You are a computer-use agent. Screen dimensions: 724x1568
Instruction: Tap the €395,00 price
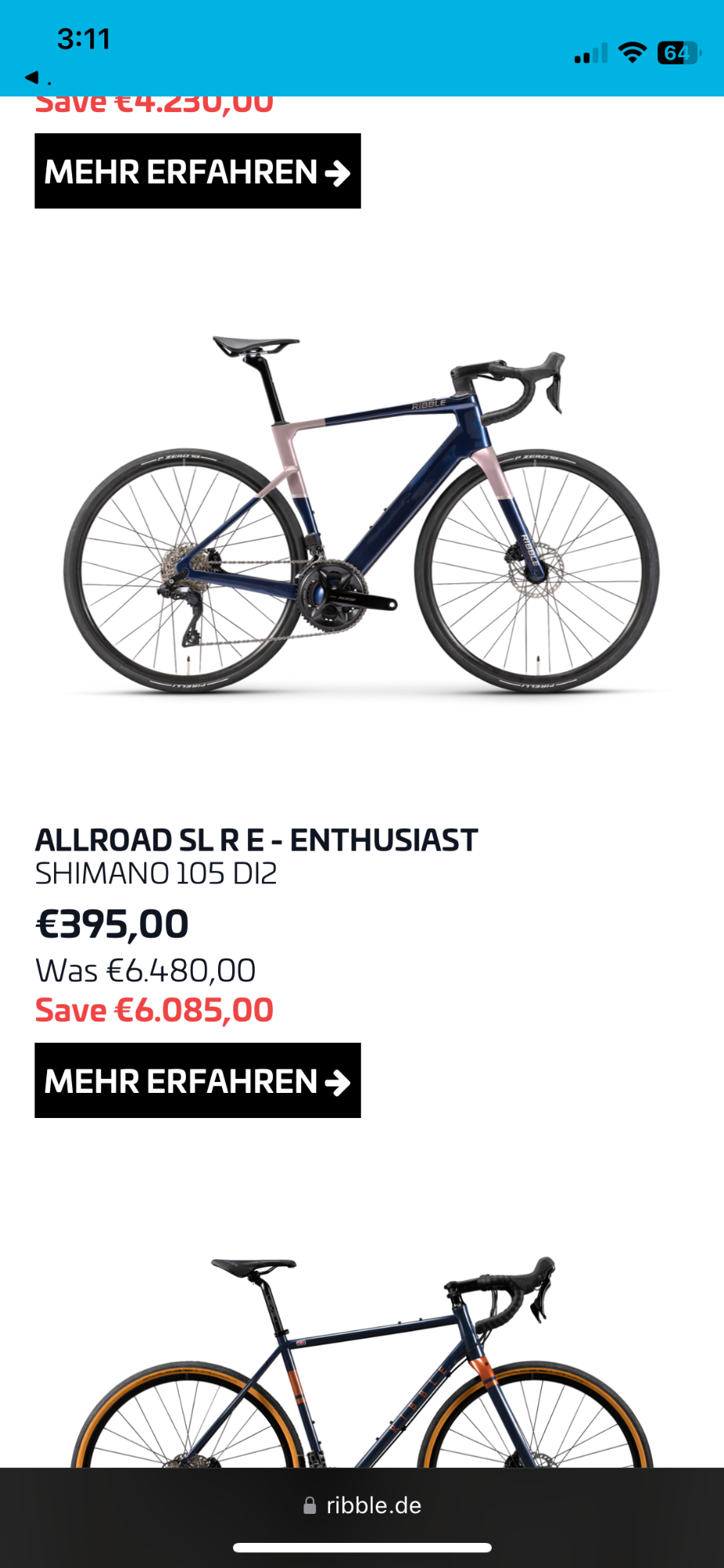112,924
